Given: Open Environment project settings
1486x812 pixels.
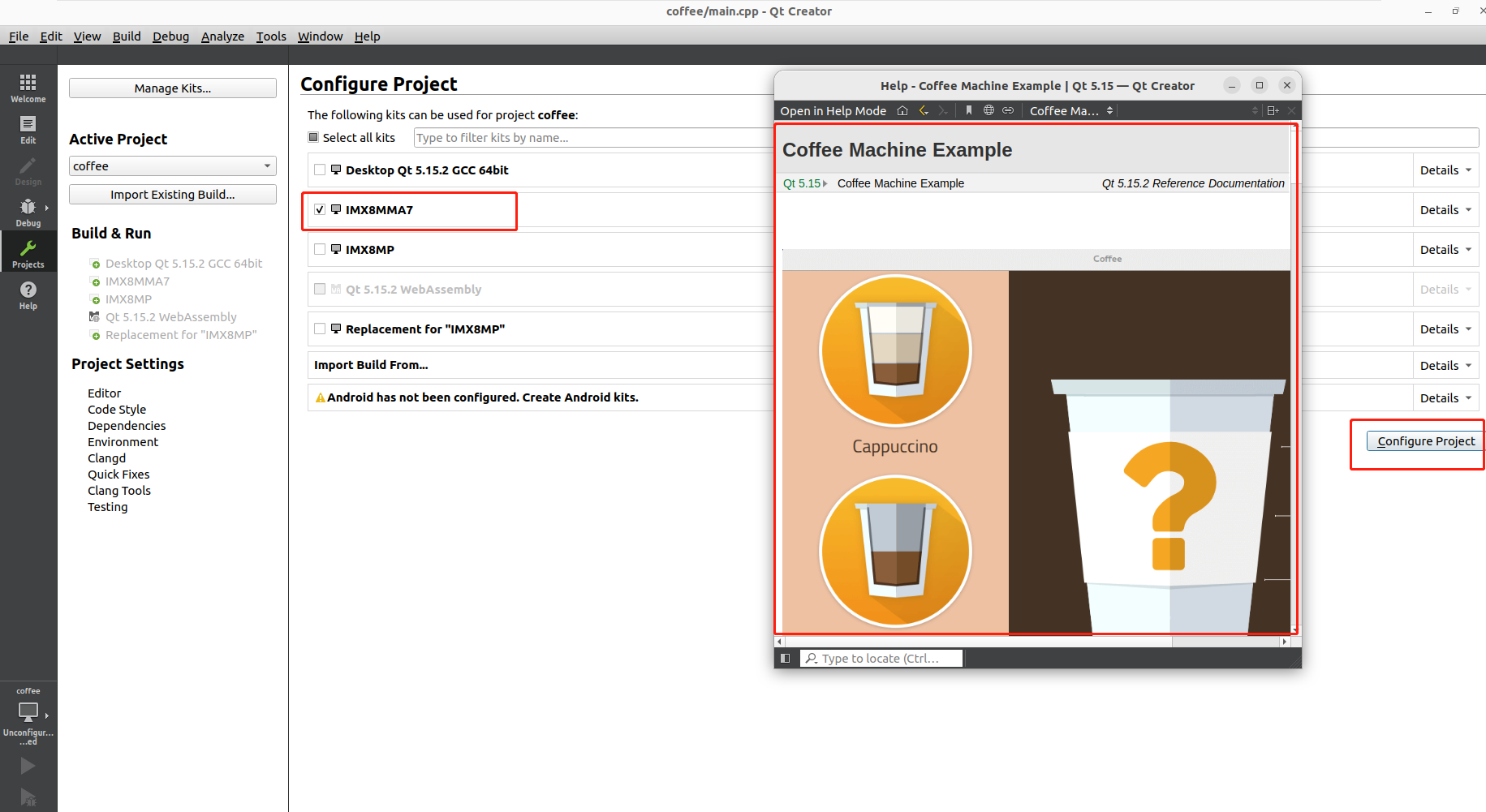Looking at the screenshot, I should (x=123, y=441).
